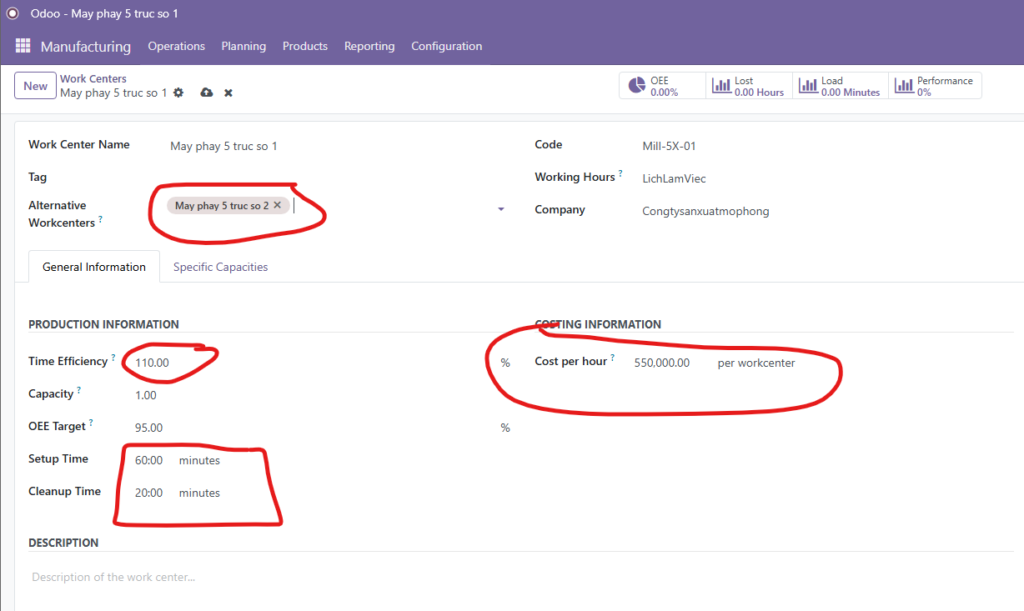Click the Cost per hour value field
This screenshot has width=1024, height=611.
point(662,363)
